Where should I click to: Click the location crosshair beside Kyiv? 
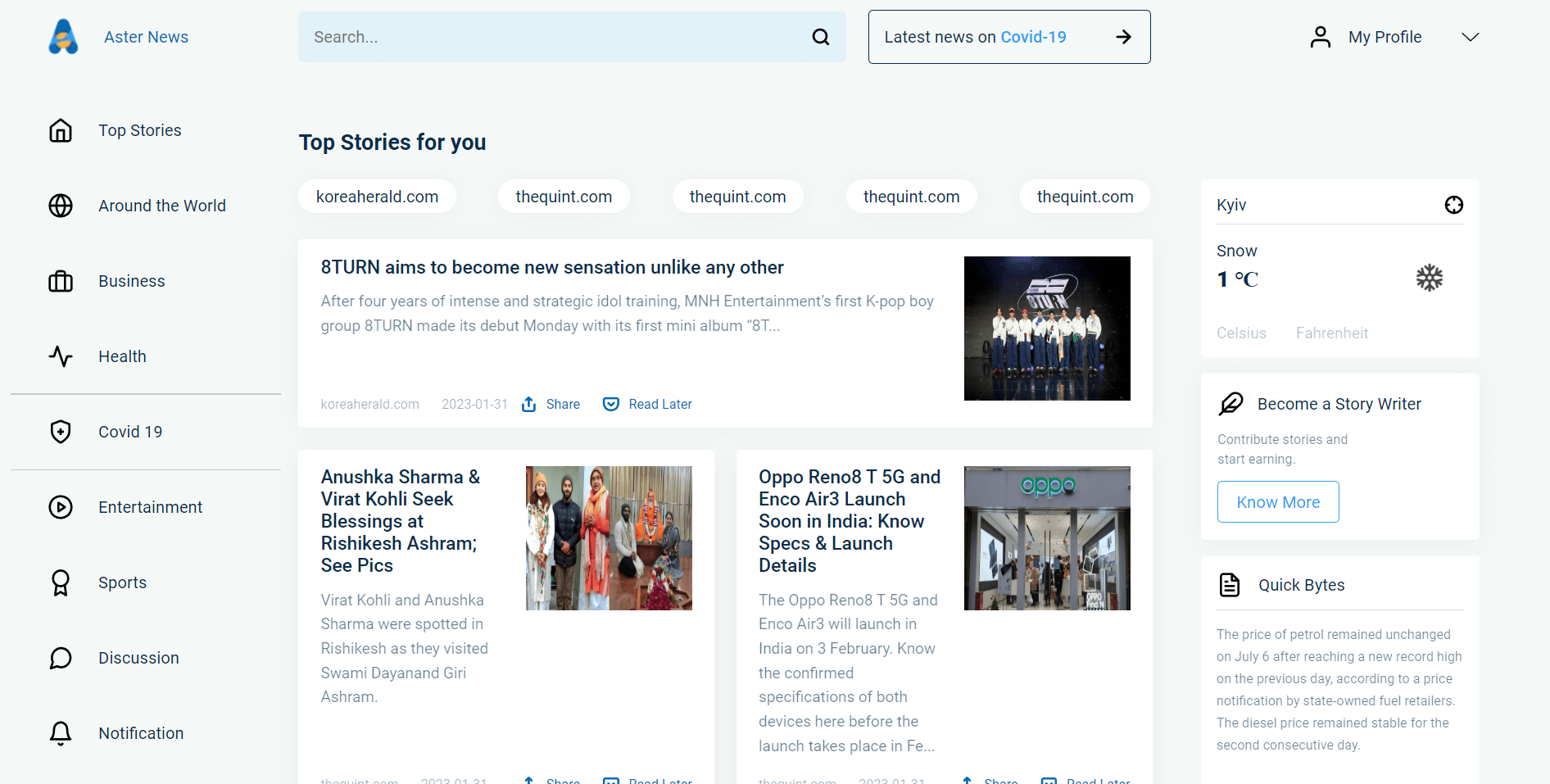pyautogui.click(x=1454, y=205)
